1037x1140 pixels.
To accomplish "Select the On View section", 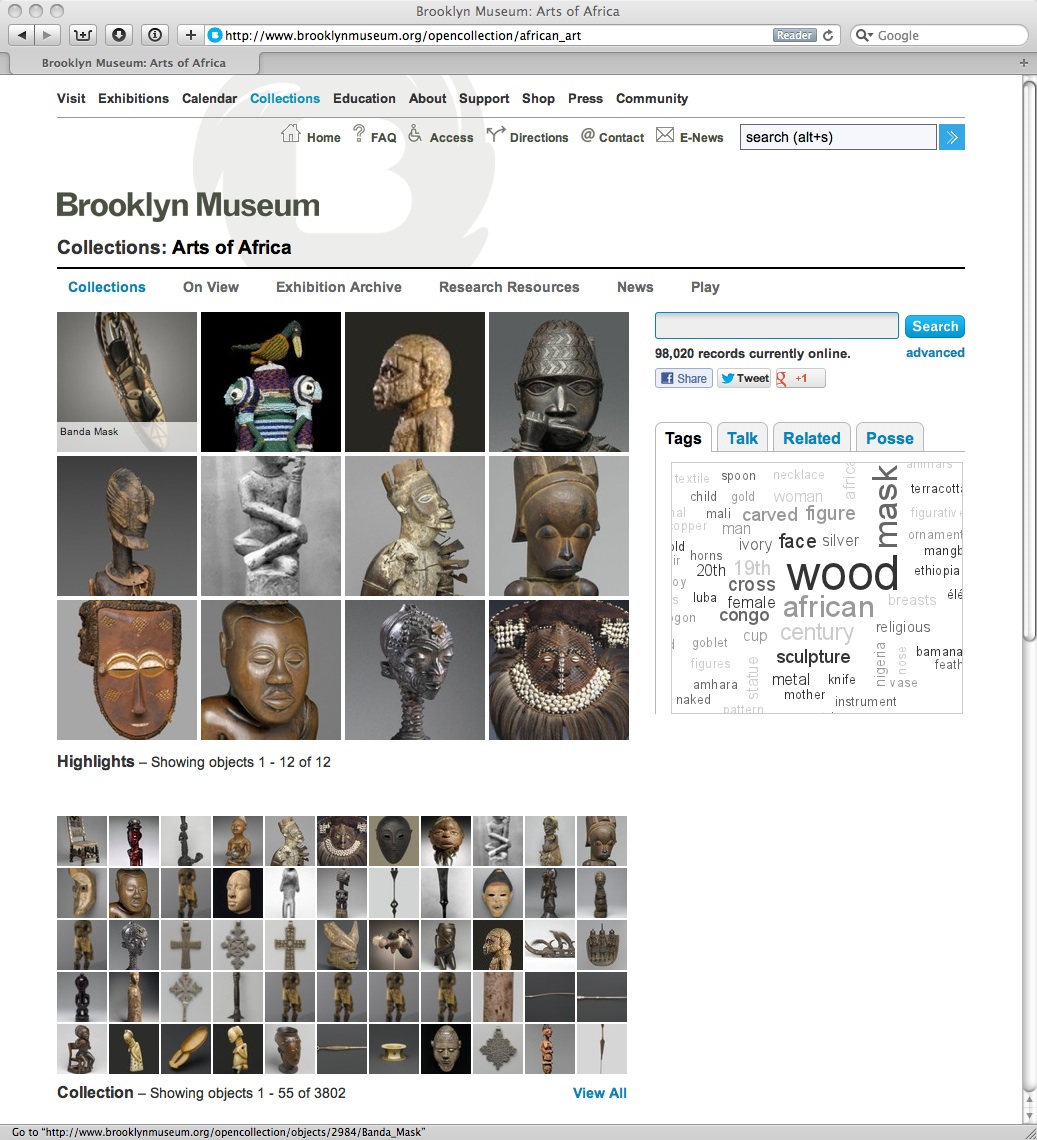I will [x=211, y=287].
